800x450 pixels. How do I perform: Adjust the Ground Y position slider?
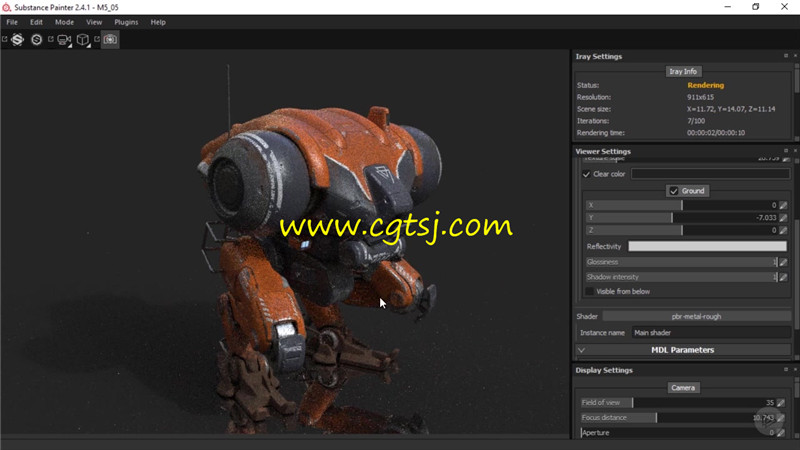[682, 218]
